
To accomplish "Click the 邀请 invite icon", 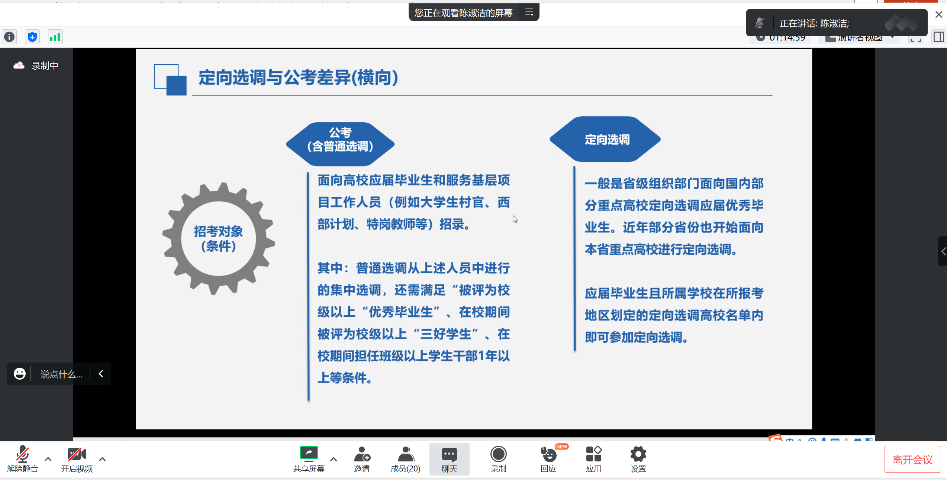I will click(361, 458).
